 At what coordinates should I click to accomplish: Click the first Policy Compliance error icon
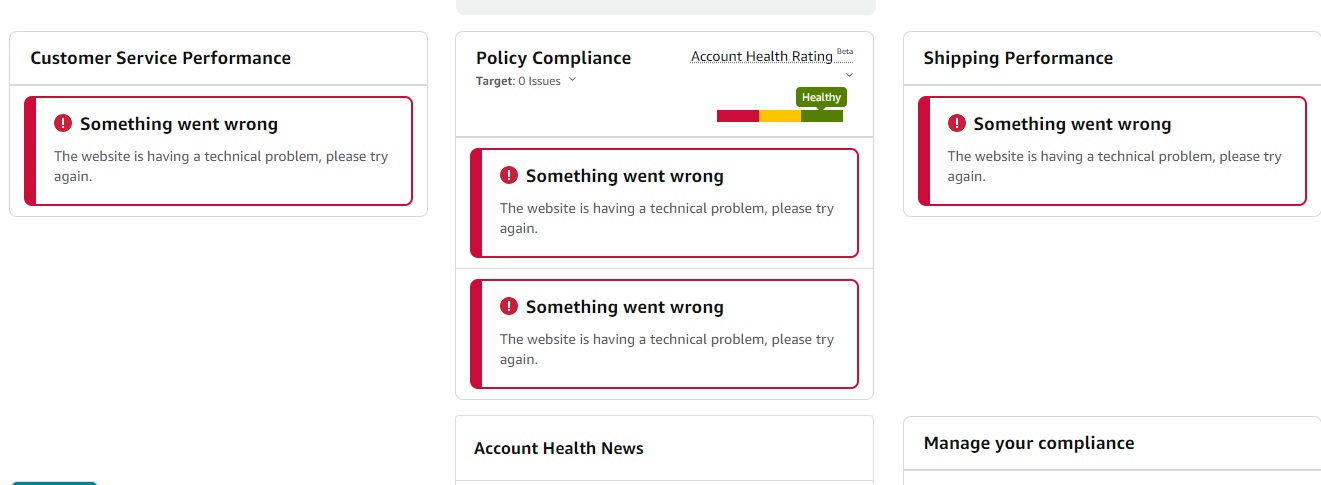(509, 175)
